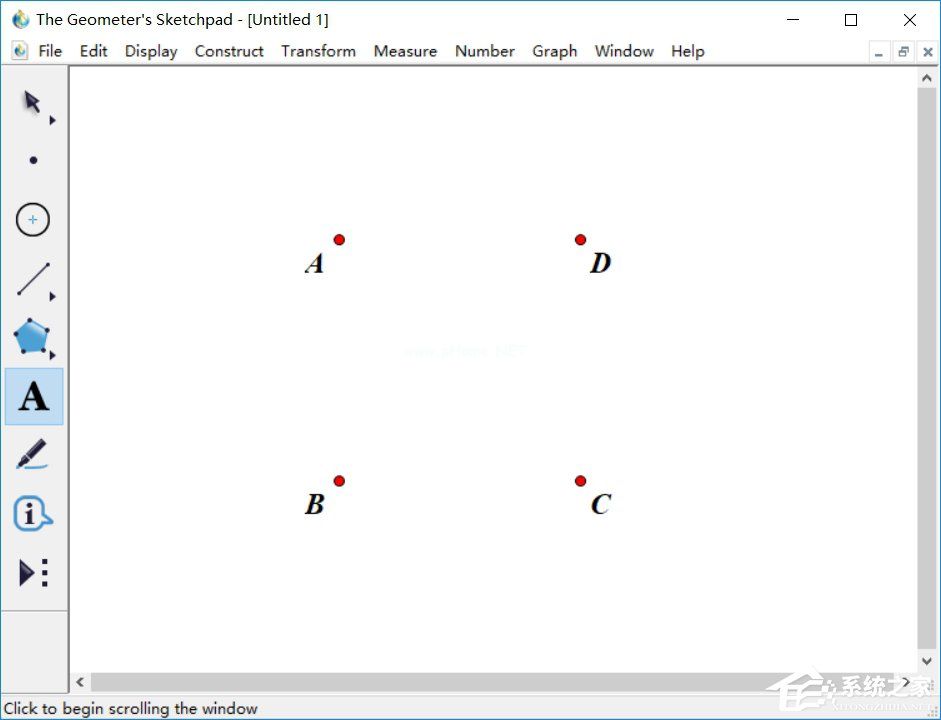Open the Custom tools icon

tap(33, 573)
